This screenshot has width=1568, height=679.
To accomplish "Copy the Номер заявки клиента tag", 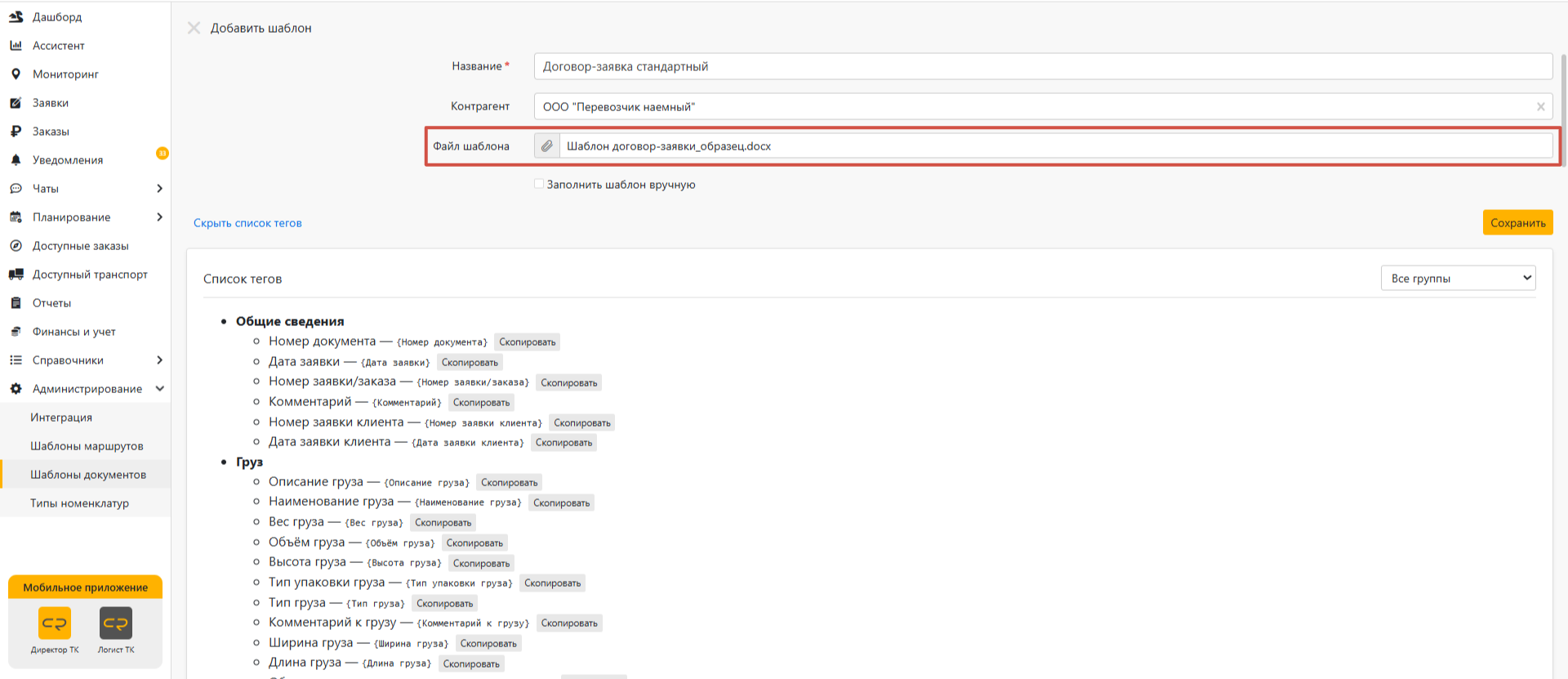I will [x=581, y=422].
